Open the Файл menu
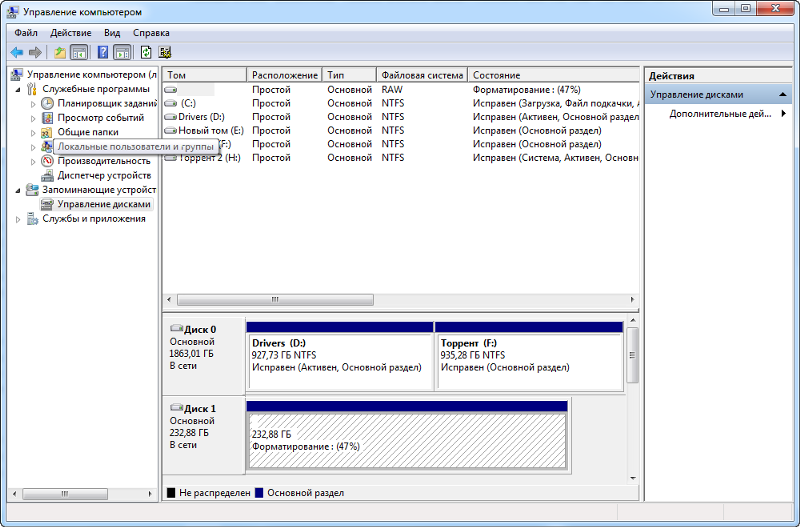Image resolution: width=800 pixels, height=527 pixels. tap(26, 33)
